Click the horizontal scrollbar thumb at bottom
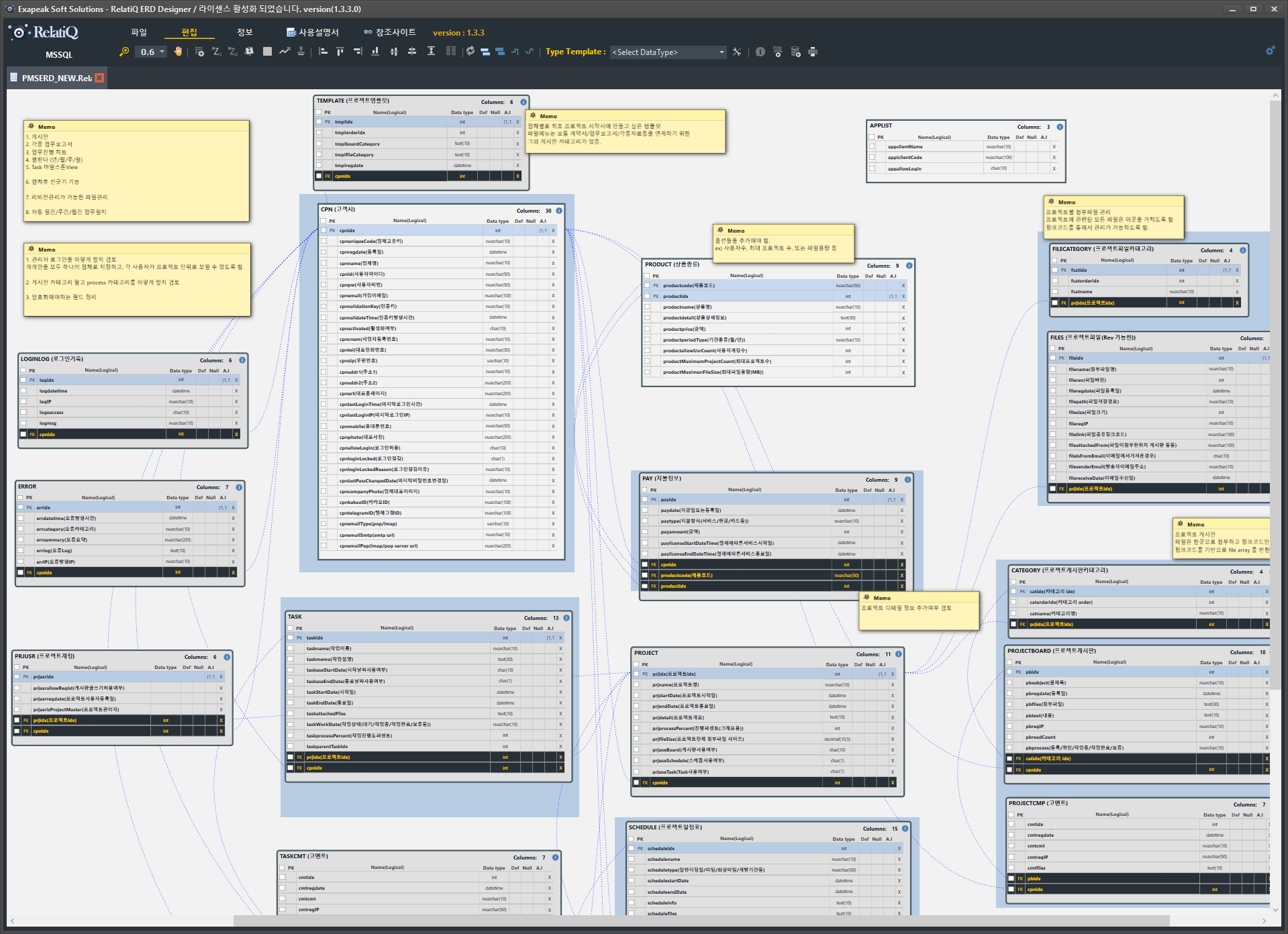This screenshot has width=1288, height=934. pyautogui.click(x=701, y=921)
